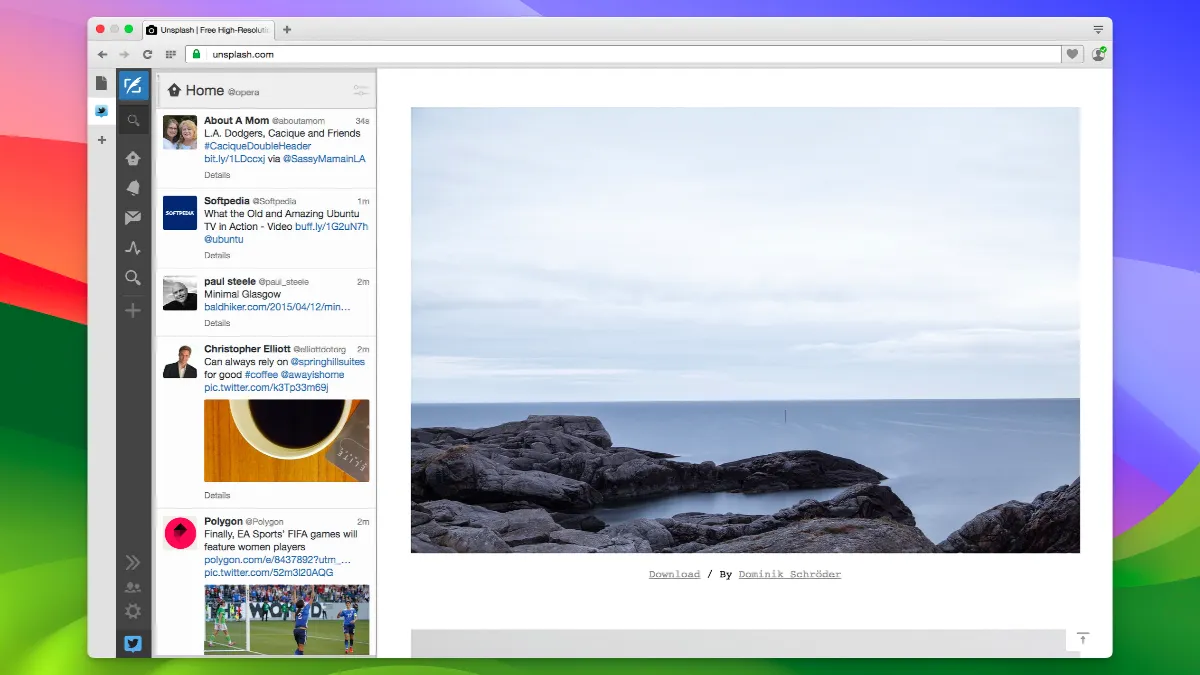Click the scroll-to-top arrow button
The width and height of the screenshot is (1200, 675).
(1082, 639)
